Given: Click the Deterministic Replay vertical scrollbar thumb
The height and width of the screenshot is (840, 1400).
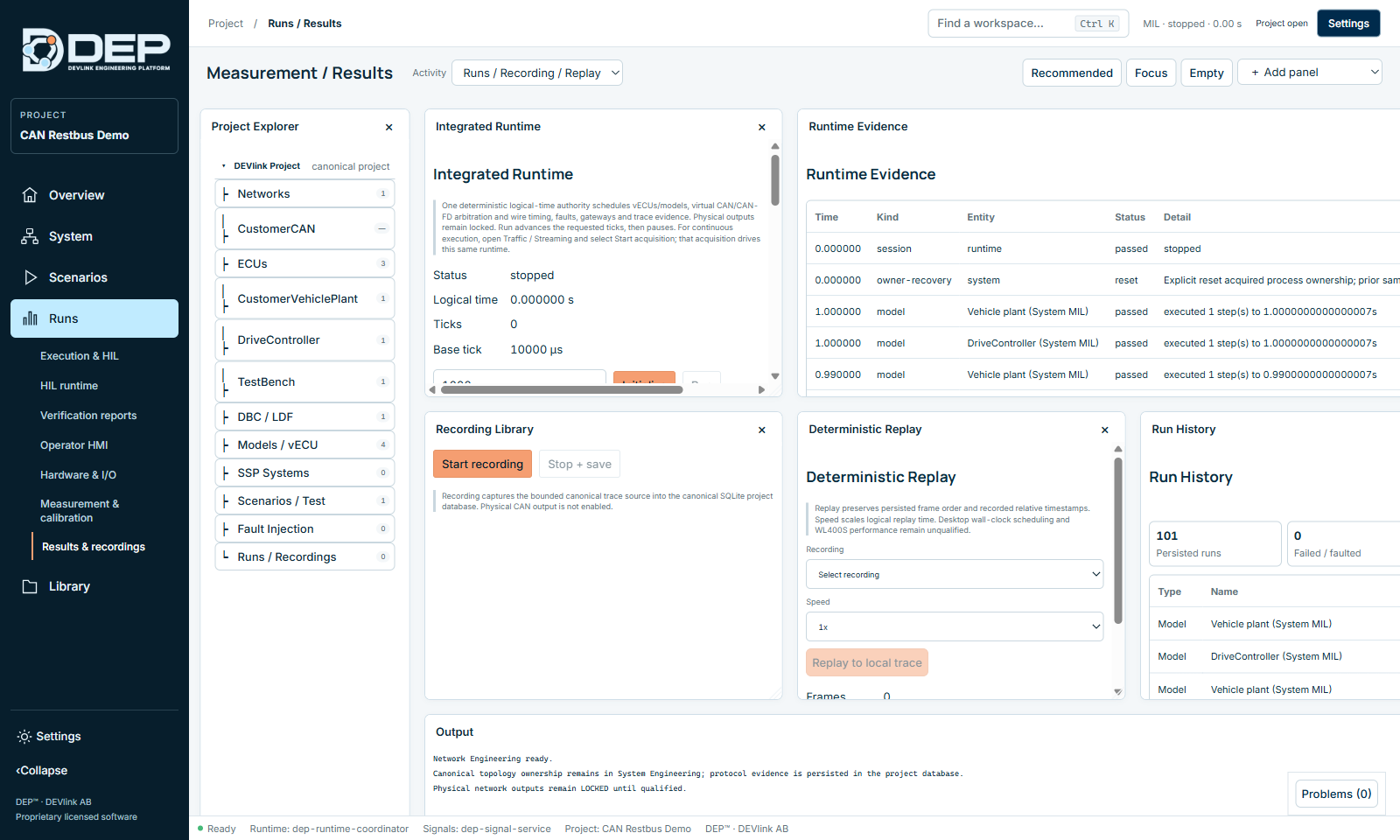Looking at the screenshot, I should pyautogui.click(x=1118, y=541).
